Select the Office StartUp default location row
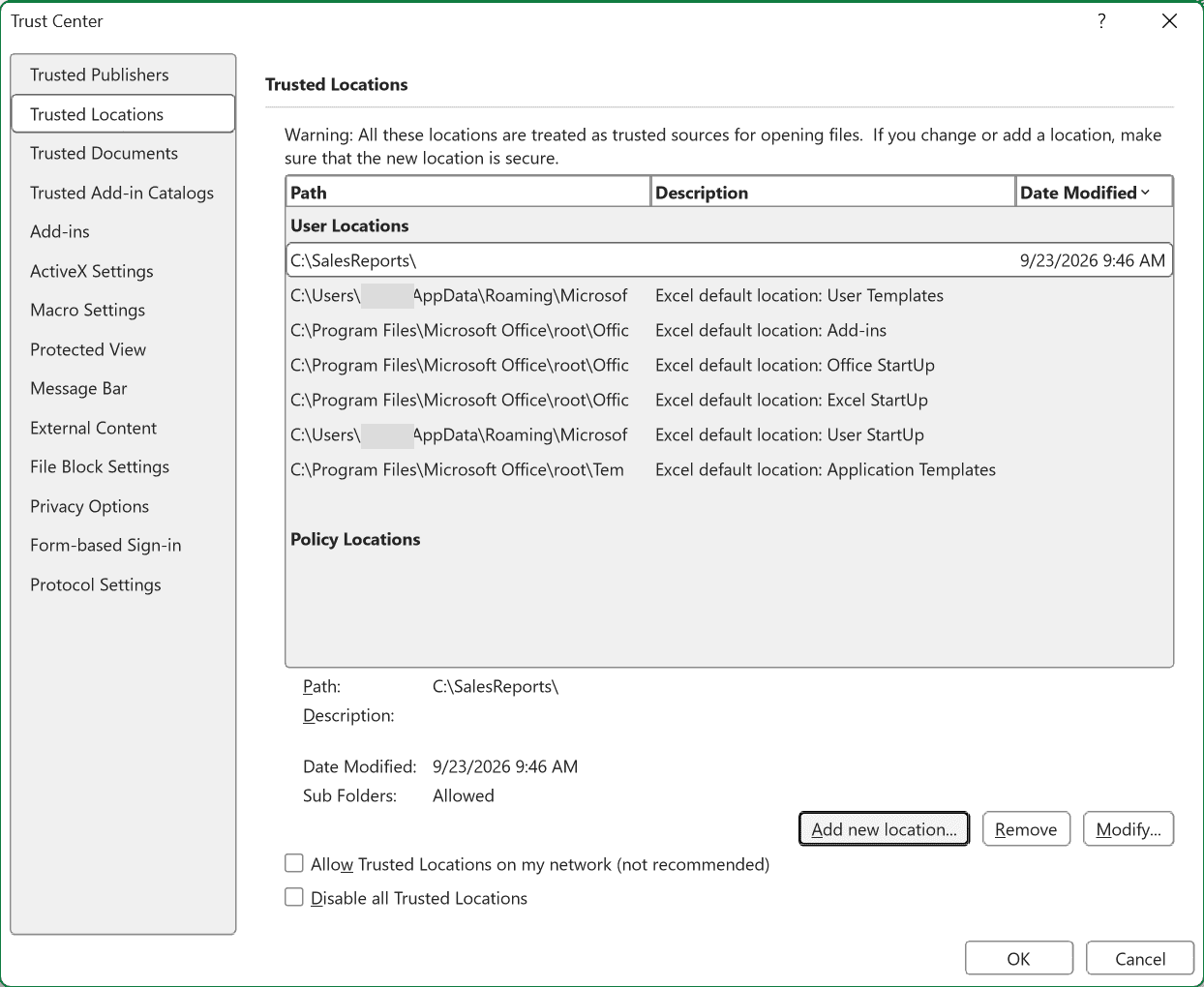The image size is (1204, 987). click(730, 365)
